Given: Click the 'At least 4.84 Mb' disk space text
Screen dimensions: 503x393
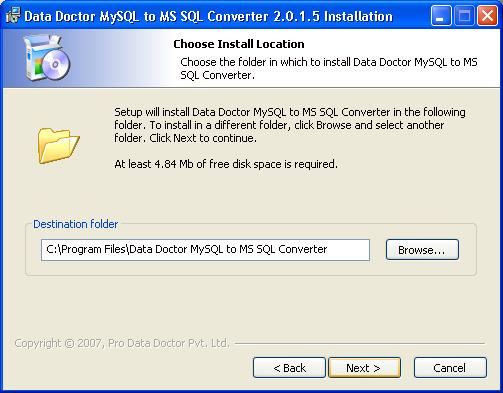Looking at the screenshot, I should (x=226, y=164).
